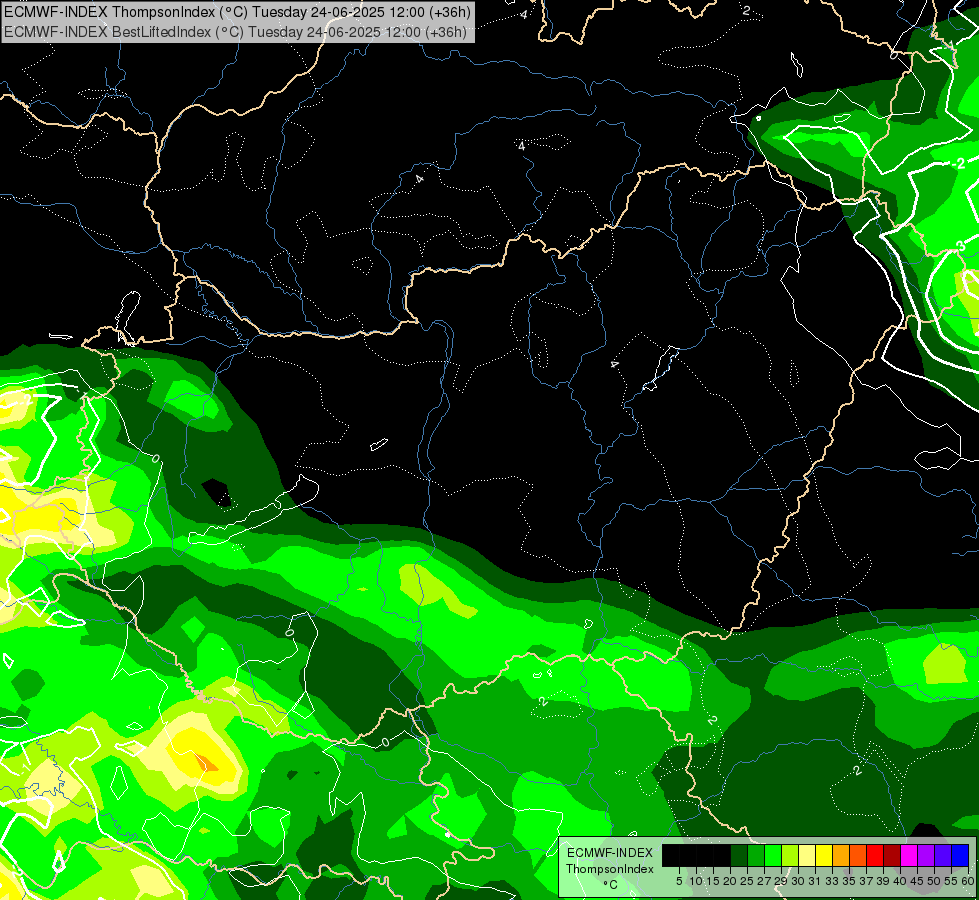
Task: Click the blue 55–60 legend swatch
Action: click(960, 855)
